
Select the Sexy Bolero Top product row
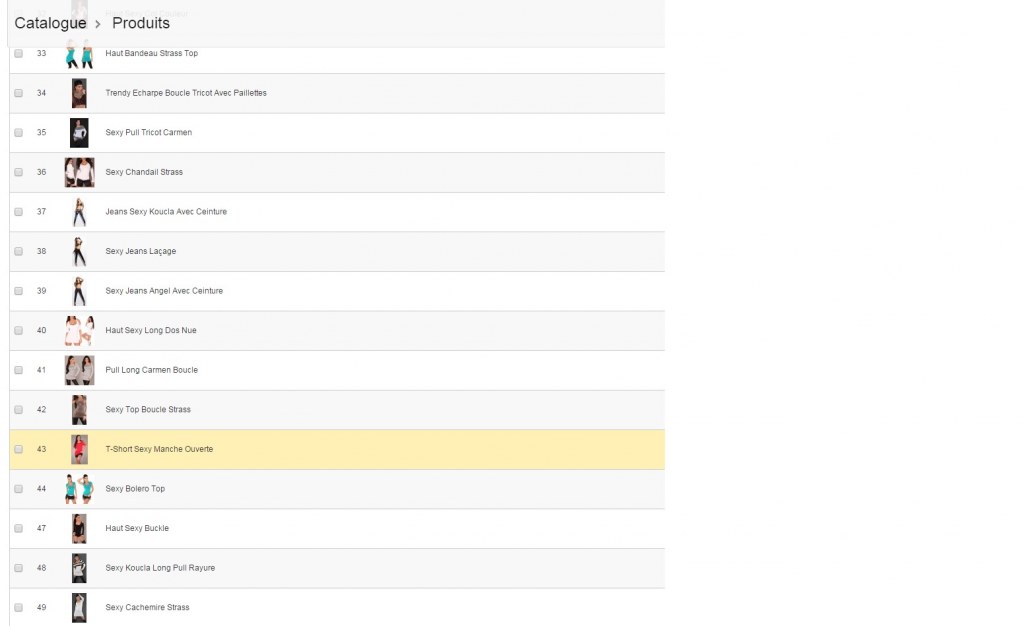click(x=135, y=489)
